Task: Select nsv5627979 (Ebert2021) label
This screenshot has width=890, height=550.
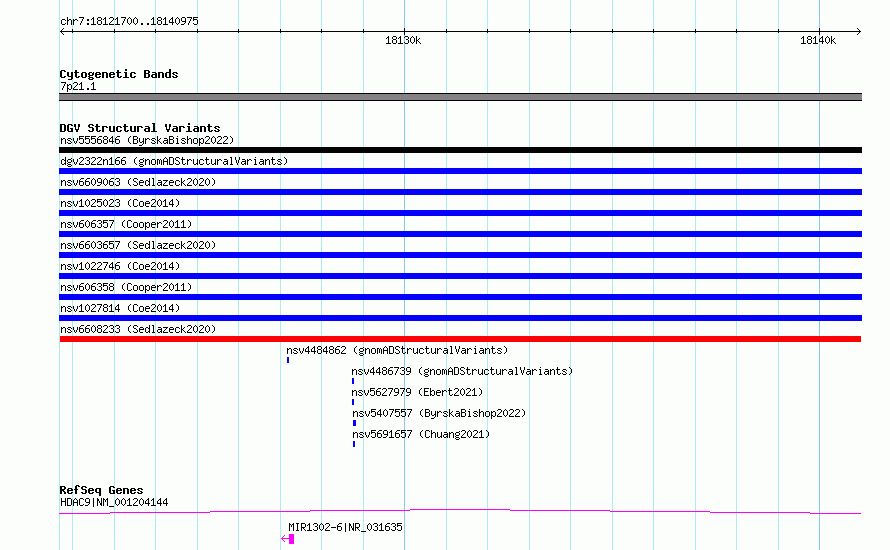Action: [417, 392]
